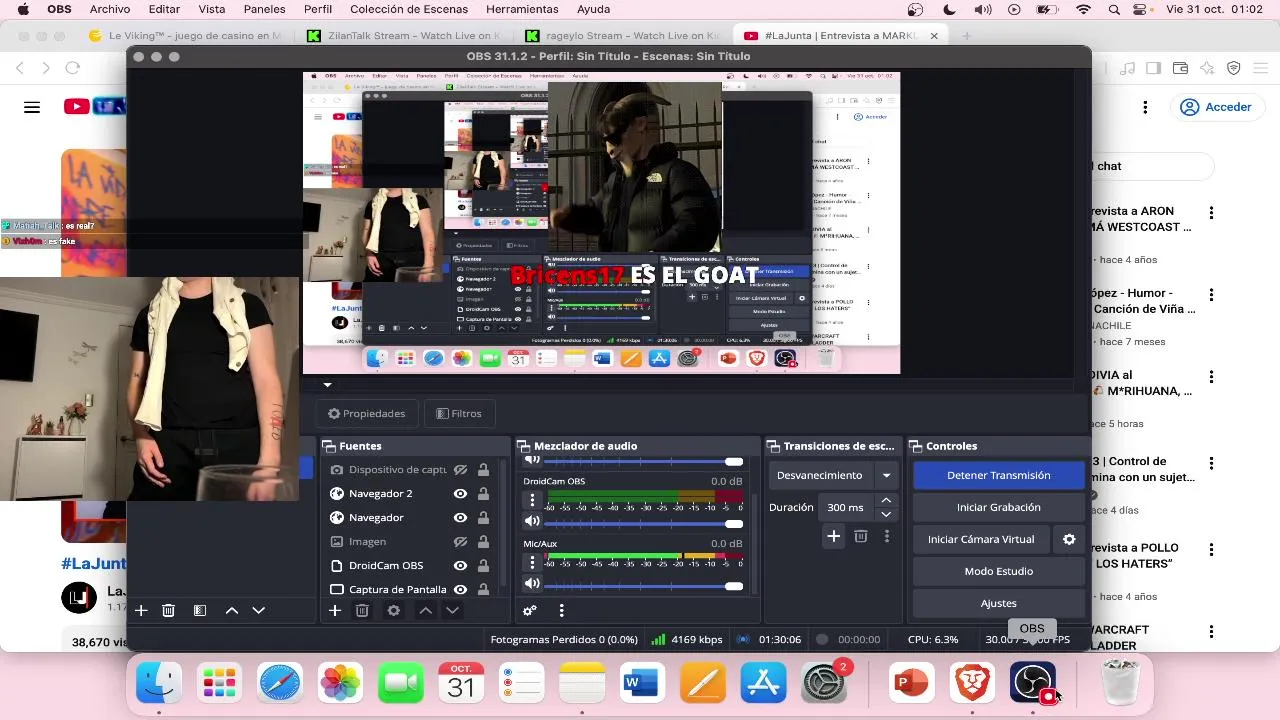Switch to rageylo Stream browser tab
The height and width of the screenshot is (720, 1280).
[x=620, y=35]
